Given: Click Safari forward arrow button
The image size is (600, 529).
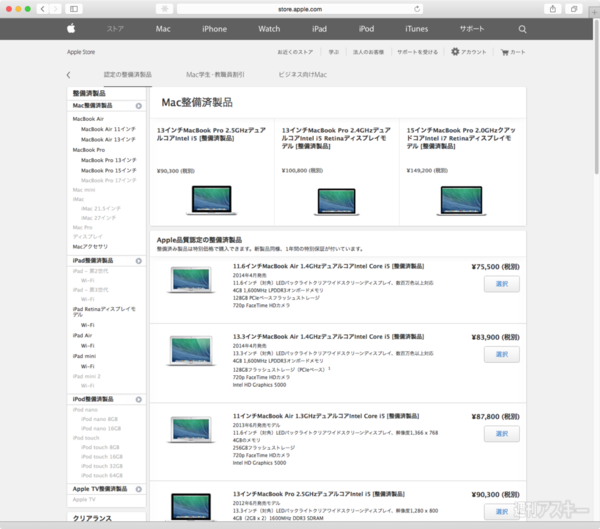Looking at the screenshot, I should 55,9.
